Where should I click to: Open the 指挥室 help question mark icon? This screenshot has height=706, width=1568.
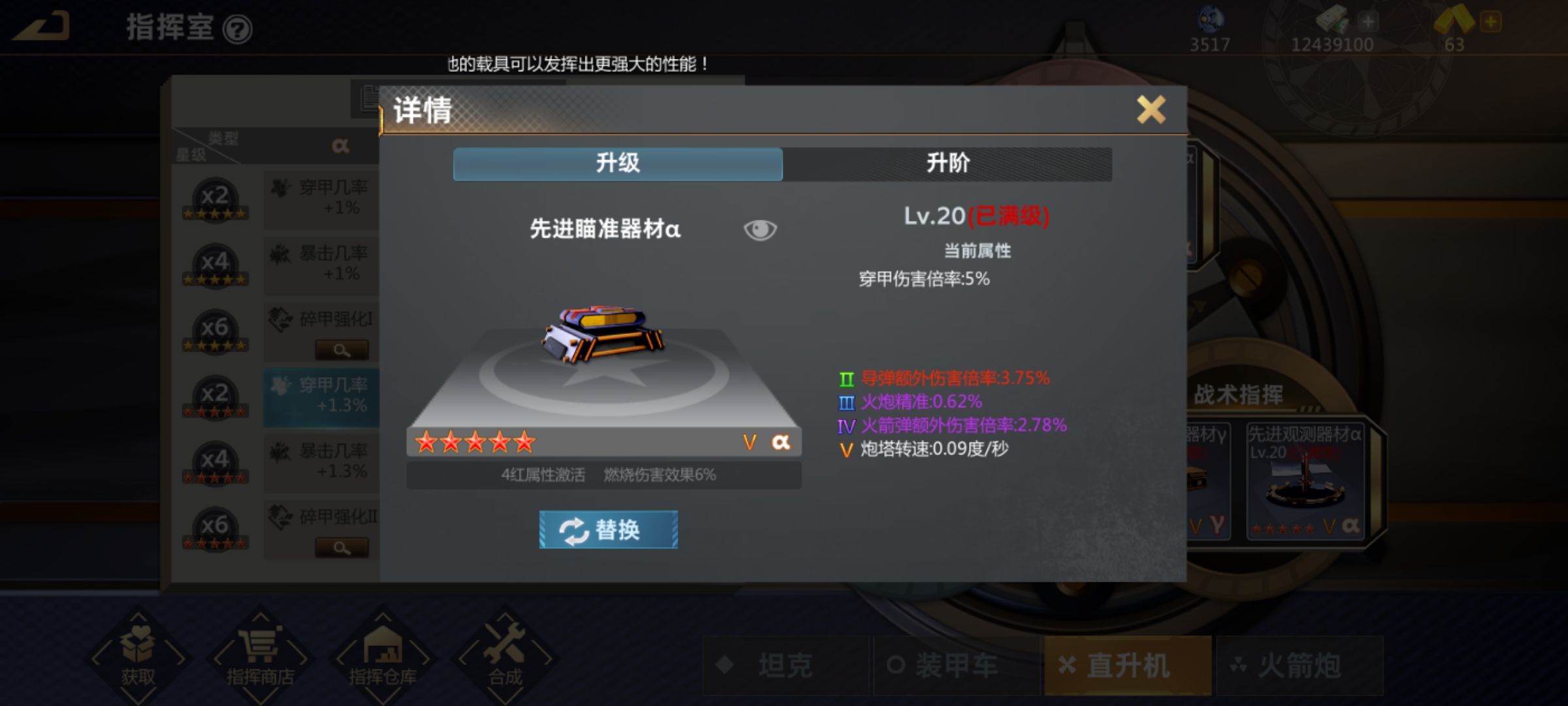(x=237, y=29)
